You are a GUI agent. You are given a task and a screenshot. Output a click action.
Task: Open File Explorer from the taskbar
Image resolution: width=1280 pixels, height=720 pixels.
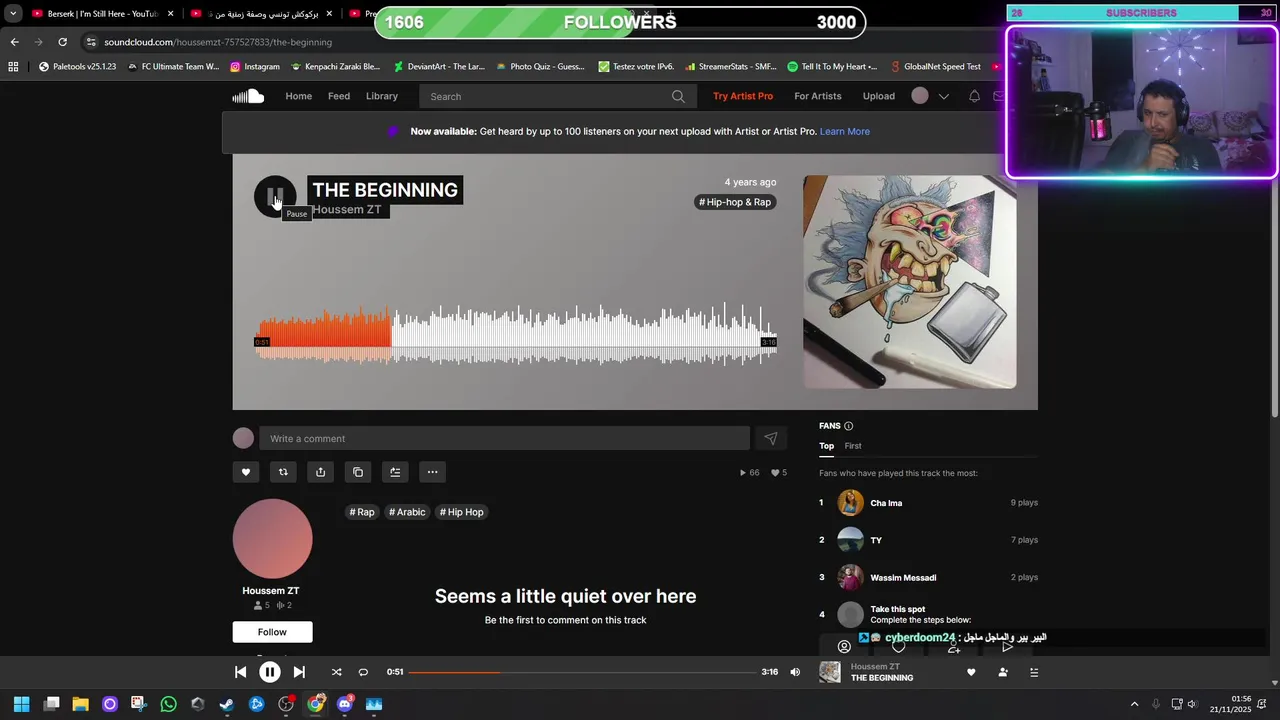pyautogui.click(x=81, y=704)
